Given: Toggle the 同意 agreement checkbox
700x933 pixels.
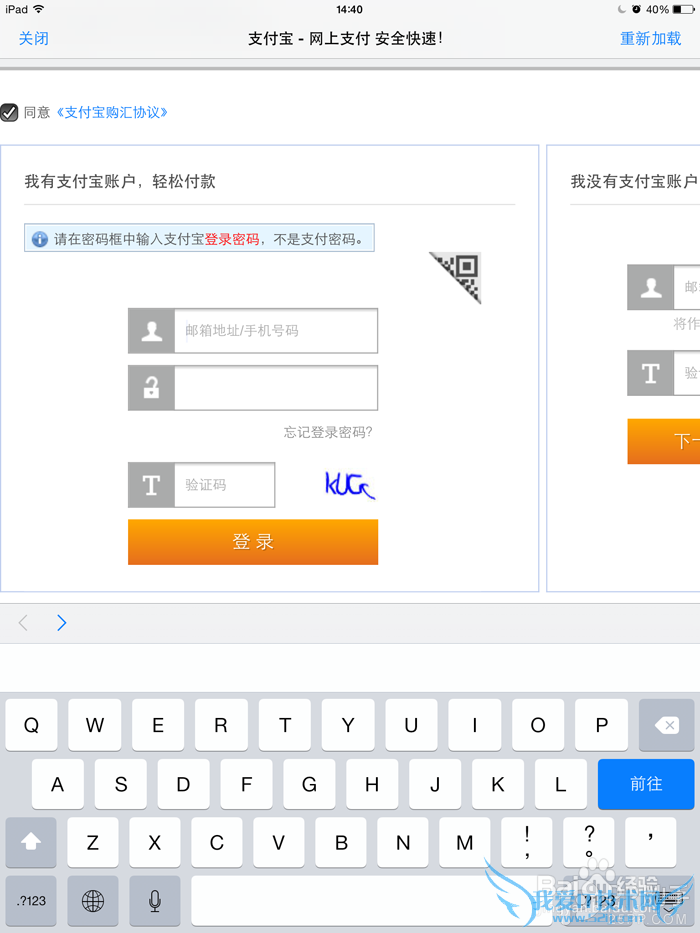Looking at the screenshot, I should tap(9, 112).
